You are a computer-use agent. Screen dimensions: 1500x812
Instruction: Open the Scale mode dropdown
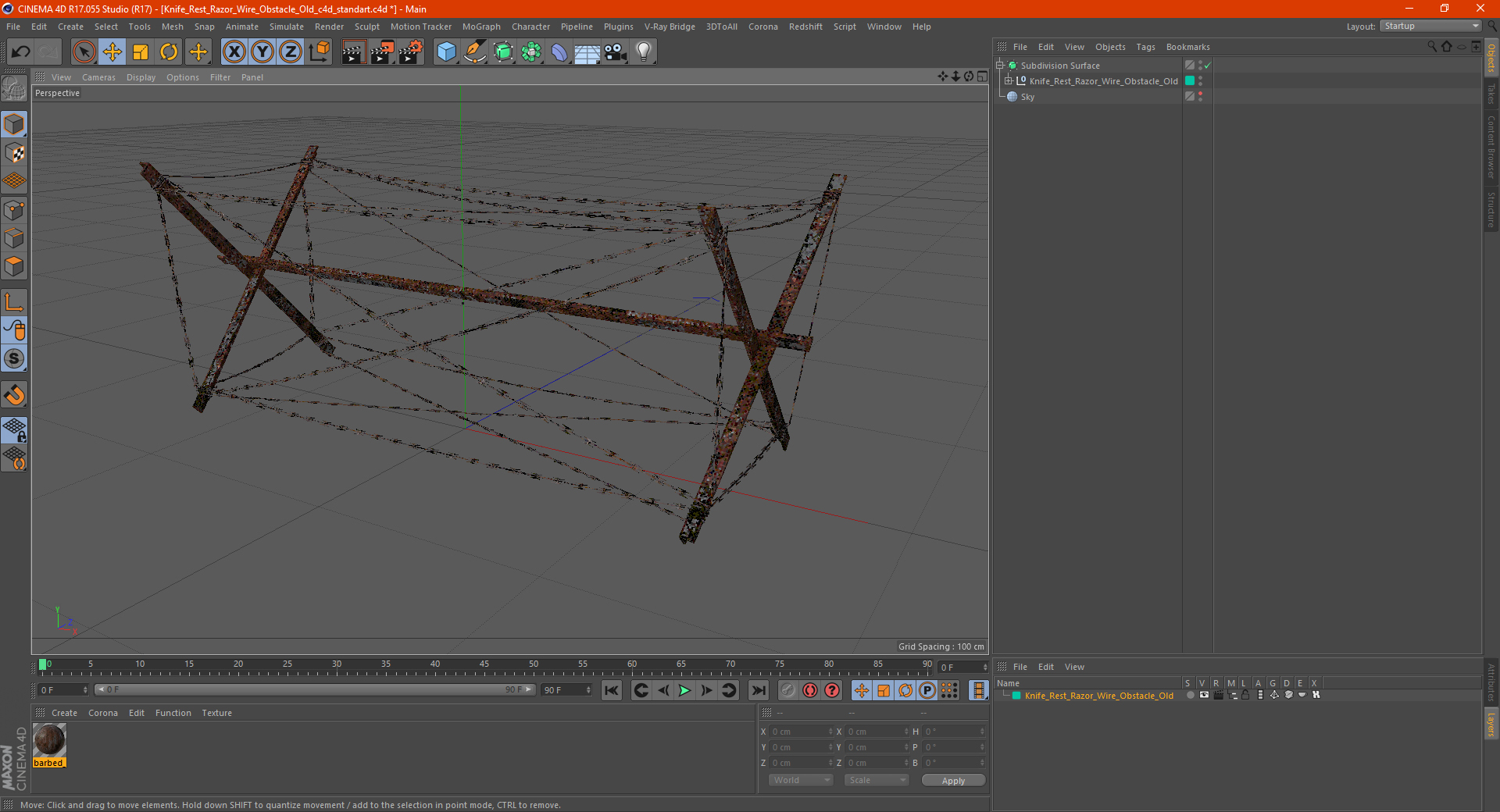877,780
